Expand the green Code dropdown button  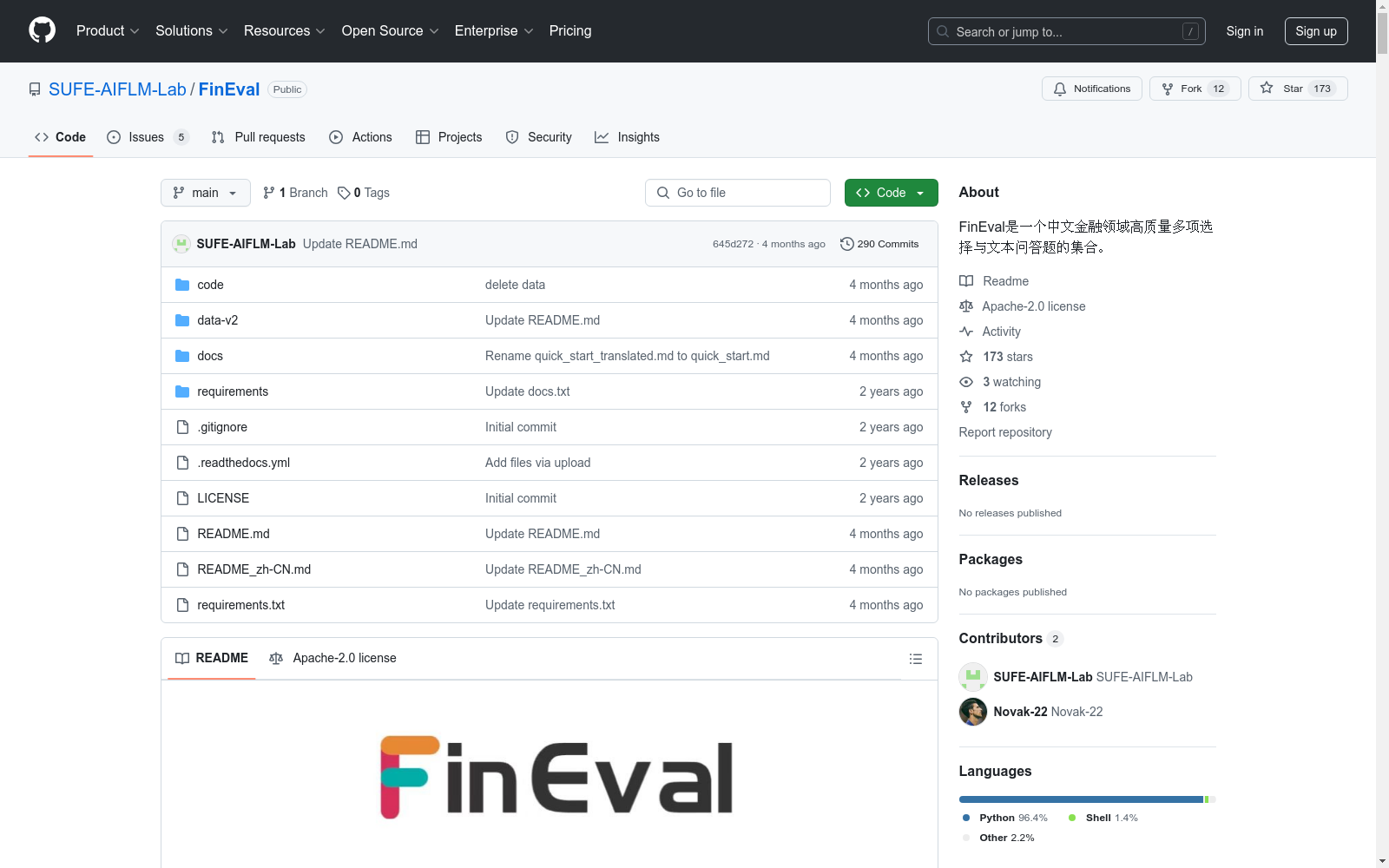(x=892, y=193)
